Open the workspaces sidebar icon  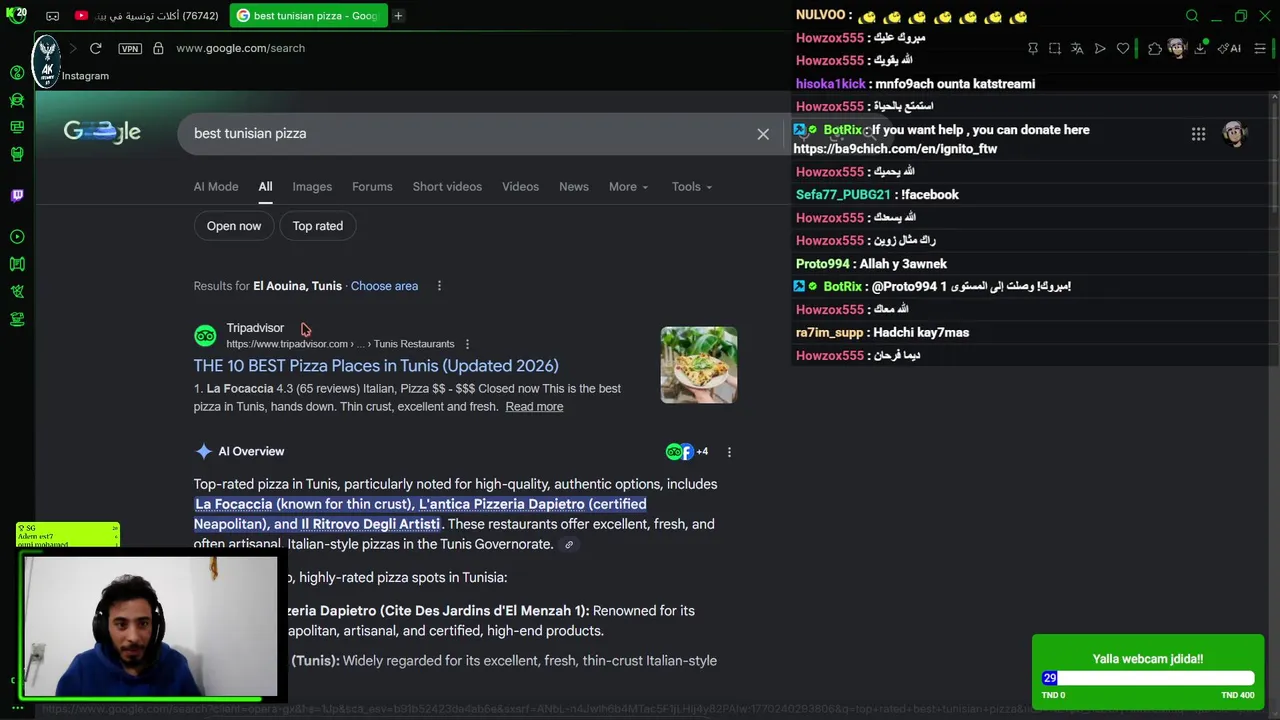coord(17,127)
